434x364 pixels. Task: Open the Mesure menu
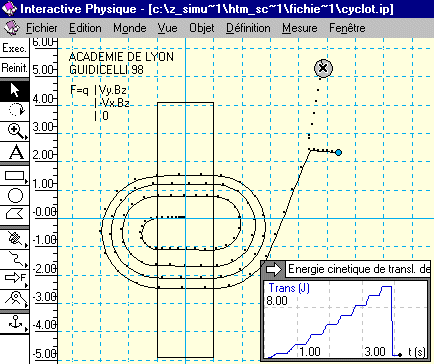tap(300, 28)
